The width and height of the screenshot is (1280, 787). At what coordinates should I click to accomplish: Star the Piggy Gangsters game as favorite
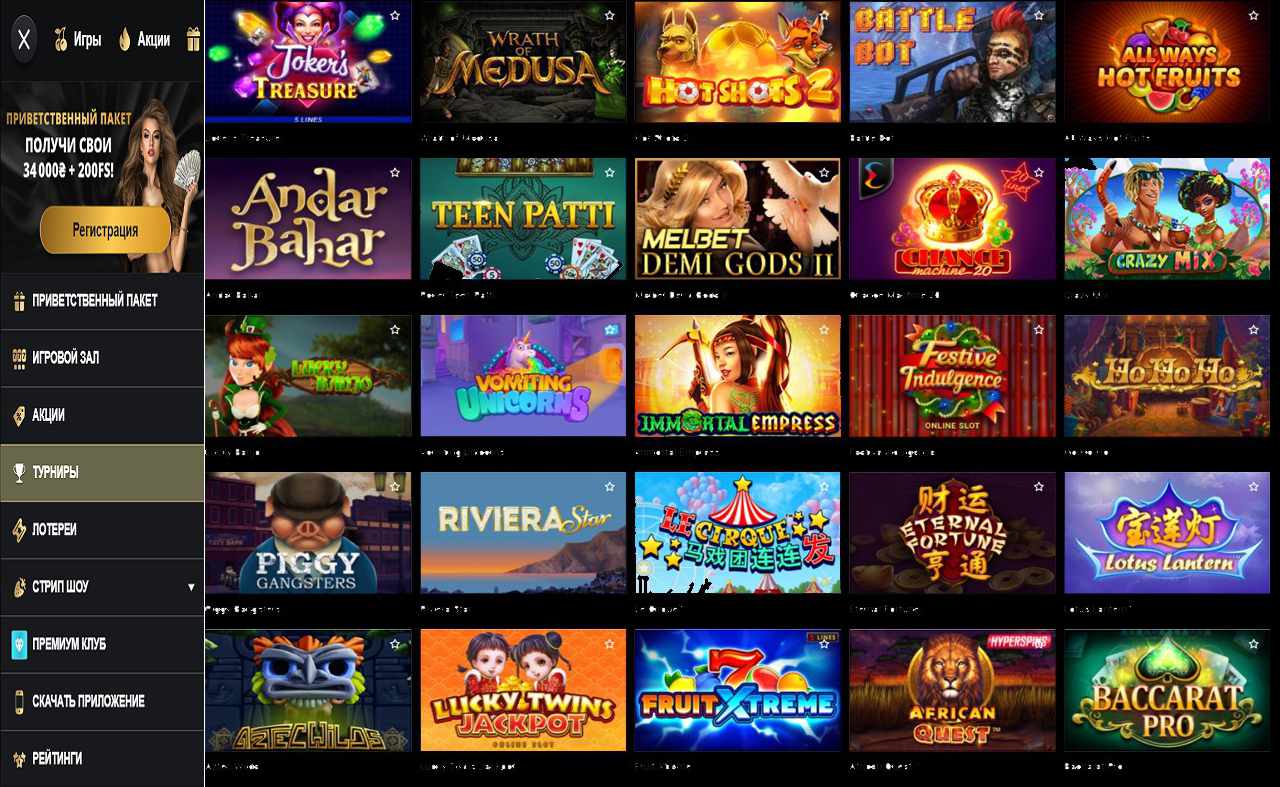click(395, 487)
